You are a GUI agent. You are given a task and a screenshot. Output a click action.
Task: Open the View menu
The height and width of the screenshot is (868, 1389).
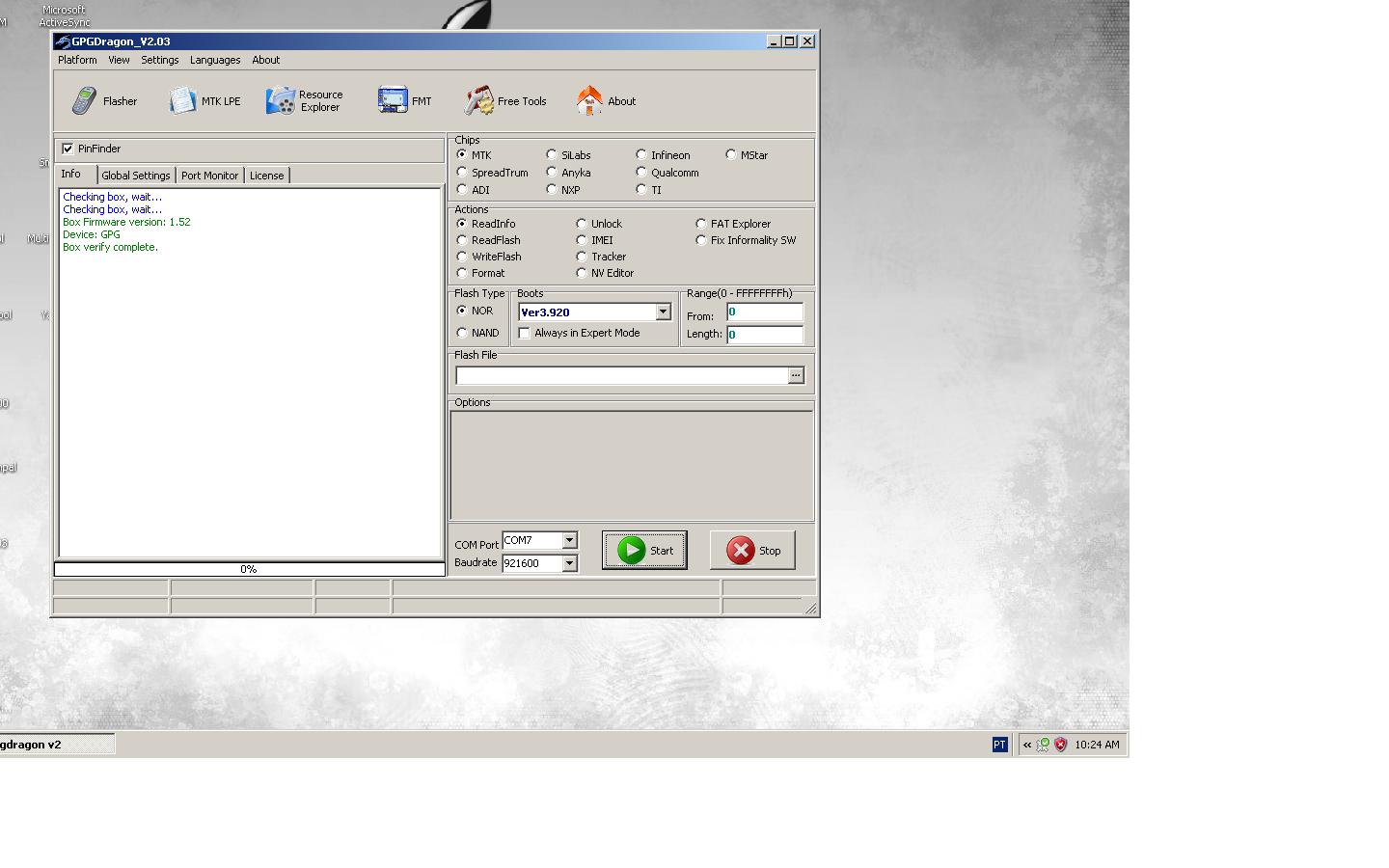coord(119,60)
